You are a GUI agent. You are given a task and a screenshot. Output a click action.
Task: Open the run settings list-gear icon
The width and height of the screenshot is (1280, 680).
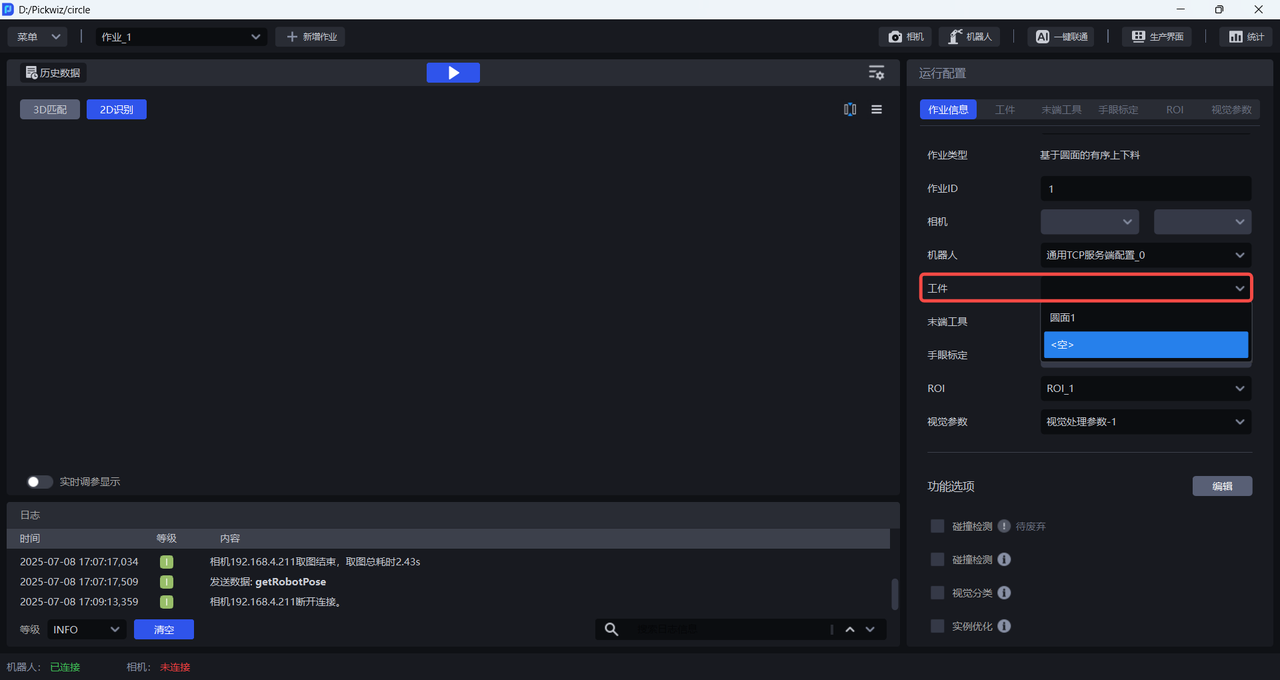[x=876, y=73]
